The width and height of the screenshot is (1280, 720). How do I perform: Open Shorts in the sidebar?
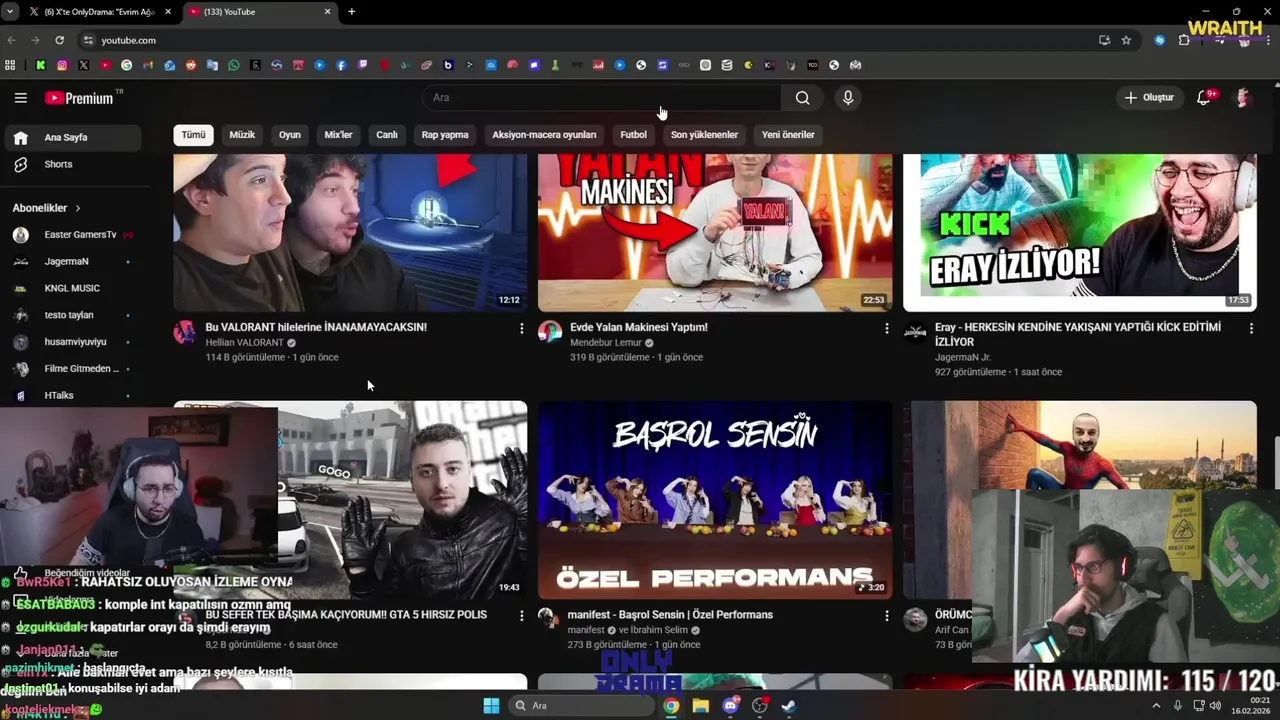[72, 164]
